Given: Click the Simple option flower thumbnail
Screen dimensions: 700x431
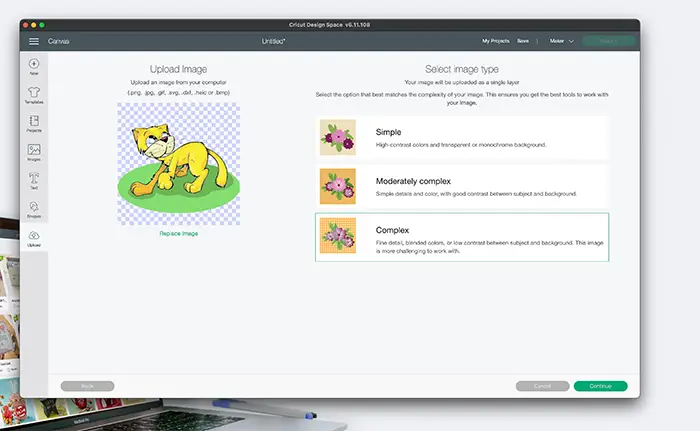Looking at the screenshot, I should 338,137.
